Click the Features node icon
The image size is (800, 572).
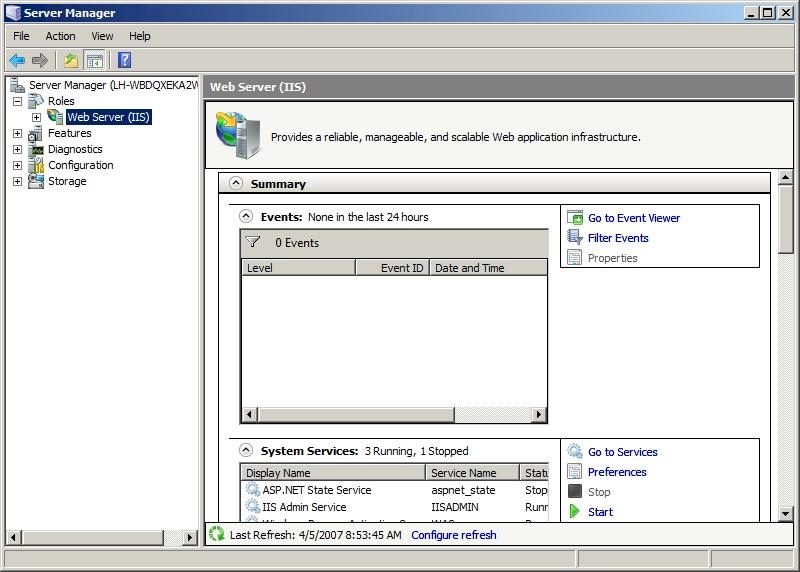pyautogui.click(x=36, y=133)
